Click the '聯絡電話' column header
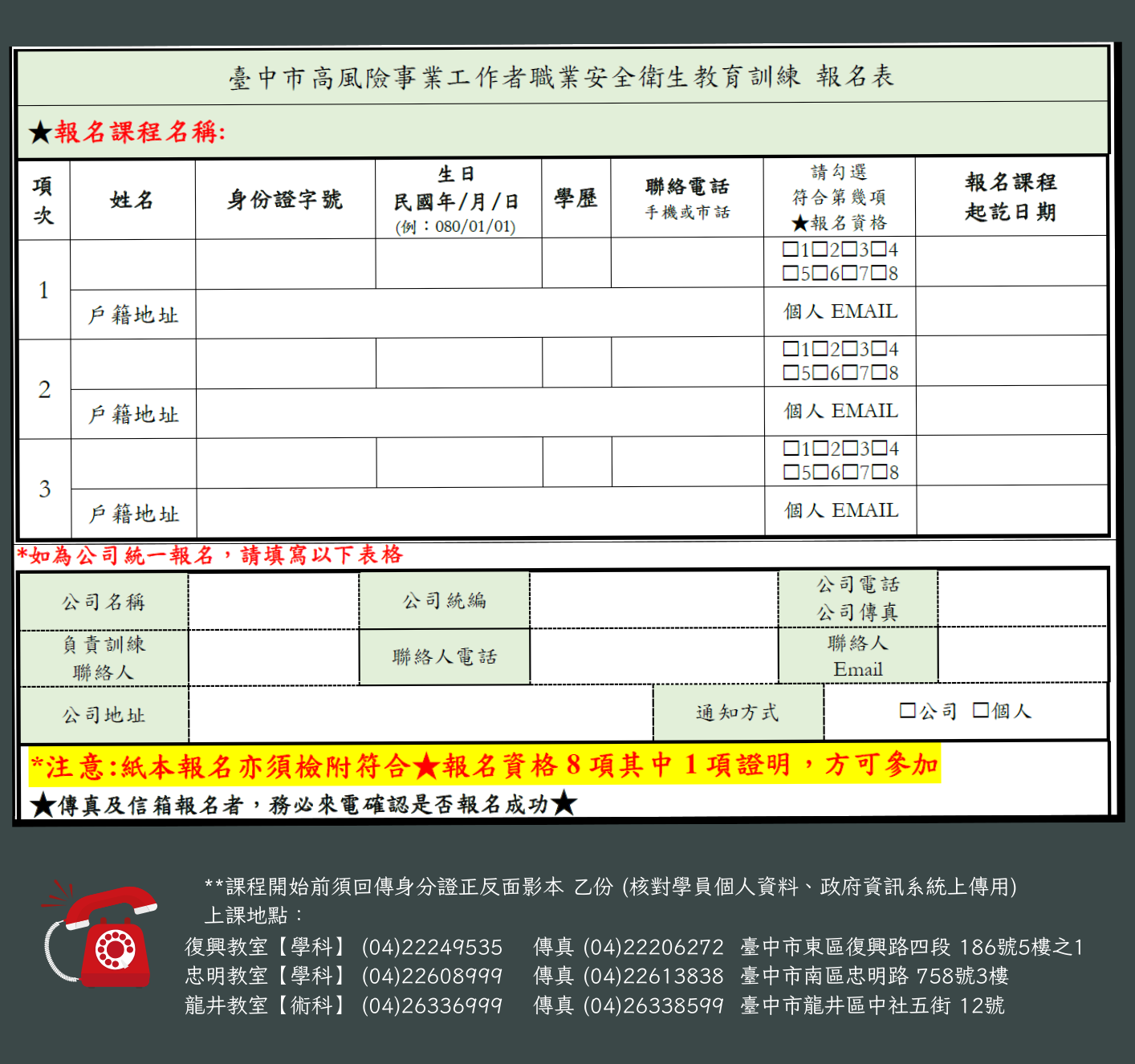 [687, 187]
